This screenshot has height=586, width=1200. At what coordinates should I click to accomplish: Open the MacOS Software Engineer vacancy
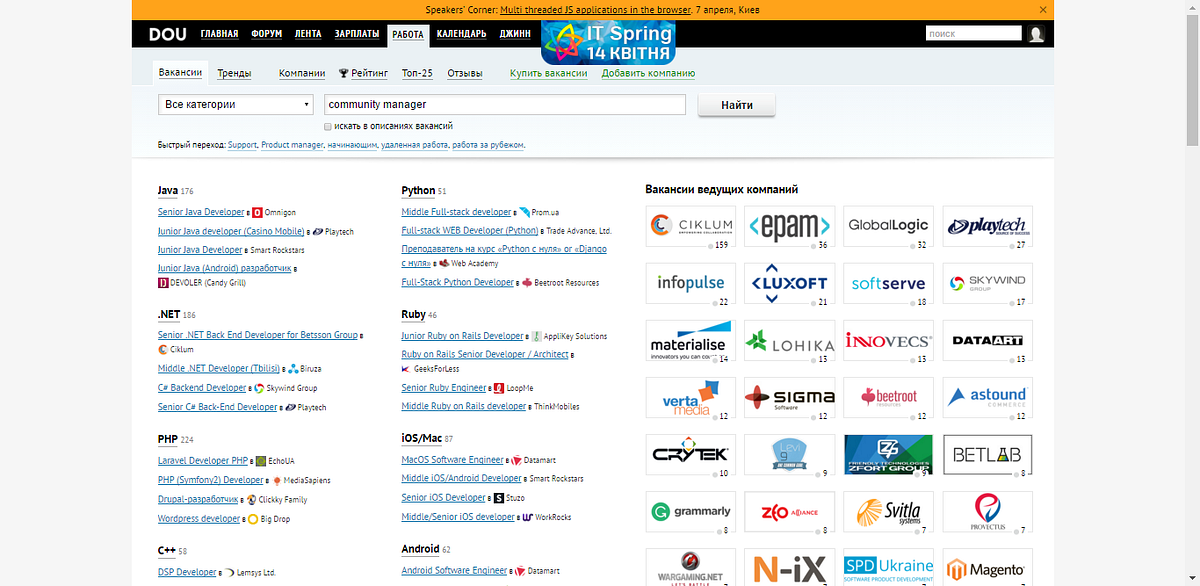tap(452, 460)
